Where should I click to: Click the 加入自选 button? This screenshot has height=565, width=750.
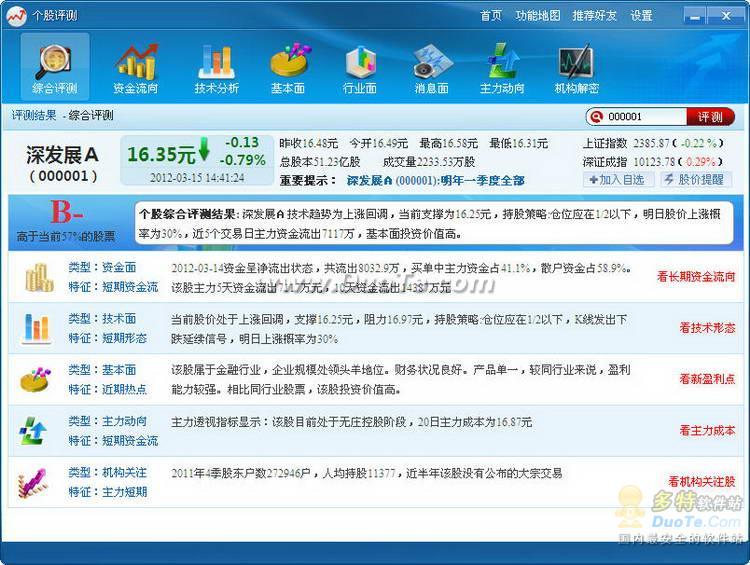coord(617,180)
